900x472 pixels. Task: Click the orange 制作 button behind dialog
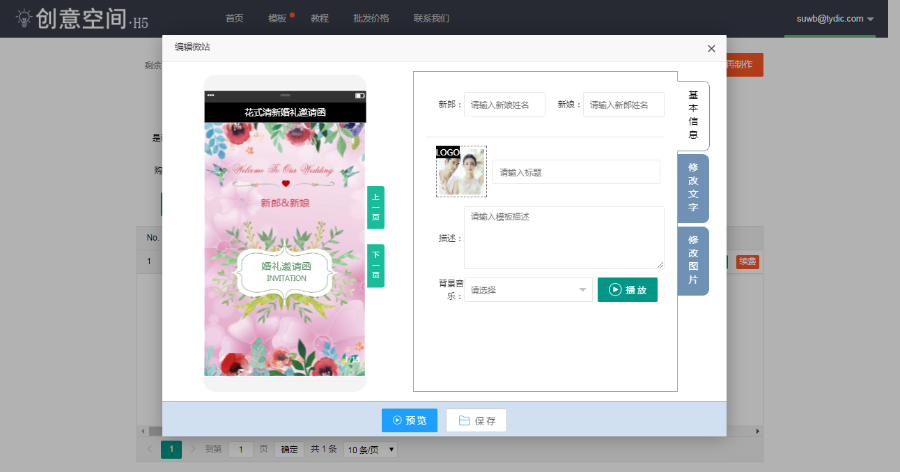click(x=744, y=64)
